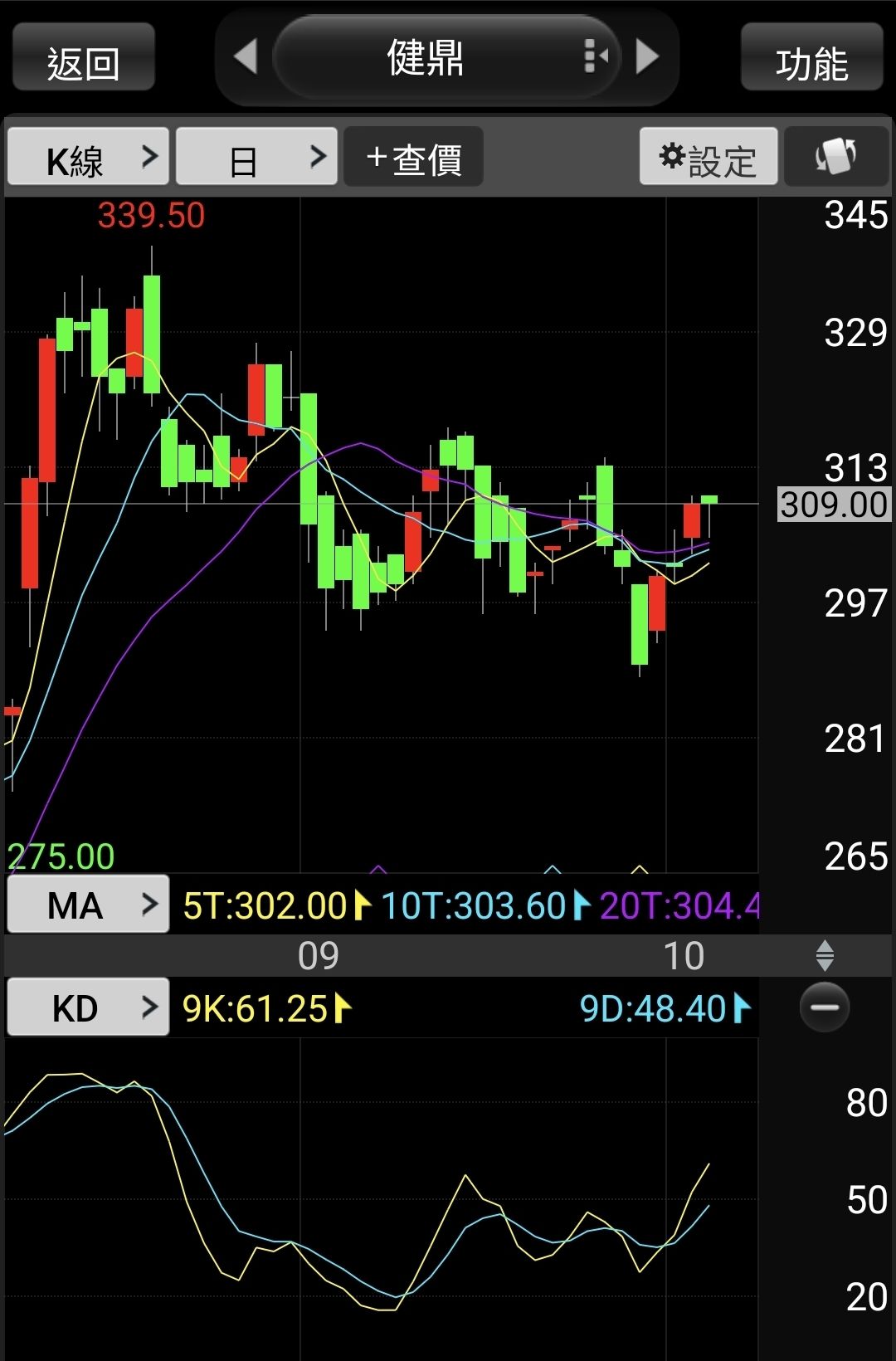Tap the up/down resize arrows on date bar
896x1361 pixels.
pos(825,955)
